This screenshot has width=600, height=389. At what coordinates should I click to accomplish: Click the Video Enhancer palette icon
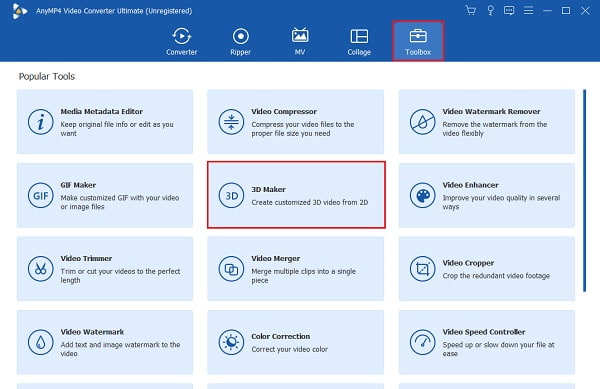point(422,195)
